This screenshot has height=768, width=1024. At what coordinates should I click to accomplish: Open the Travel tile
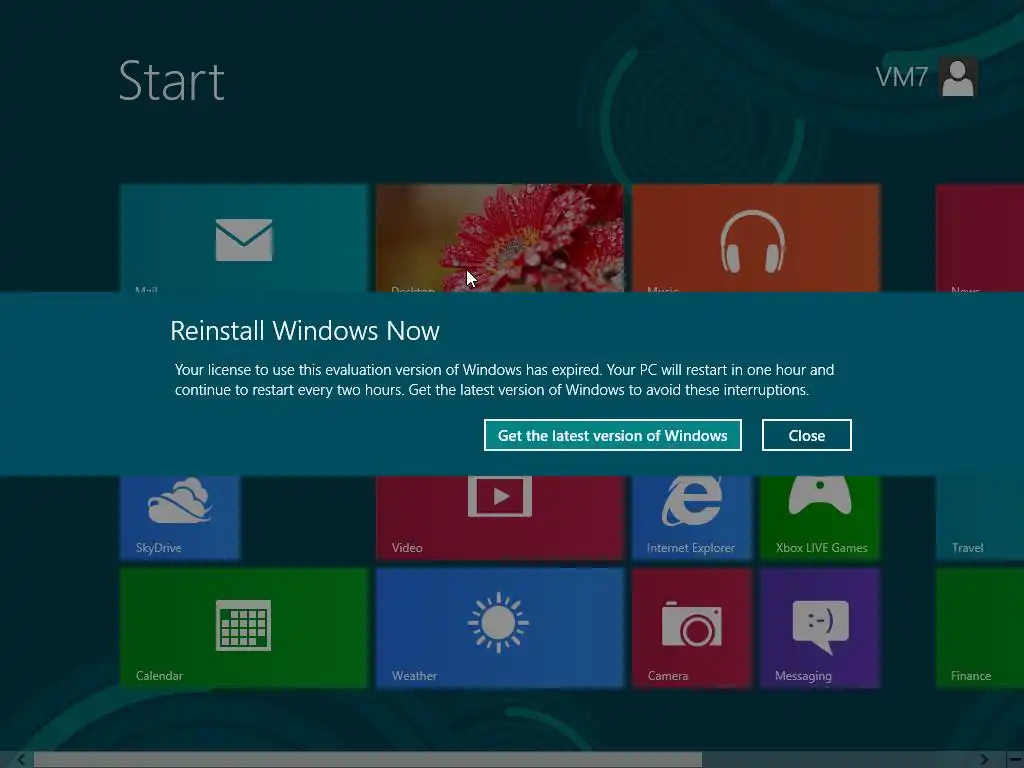tap(980, 518)
